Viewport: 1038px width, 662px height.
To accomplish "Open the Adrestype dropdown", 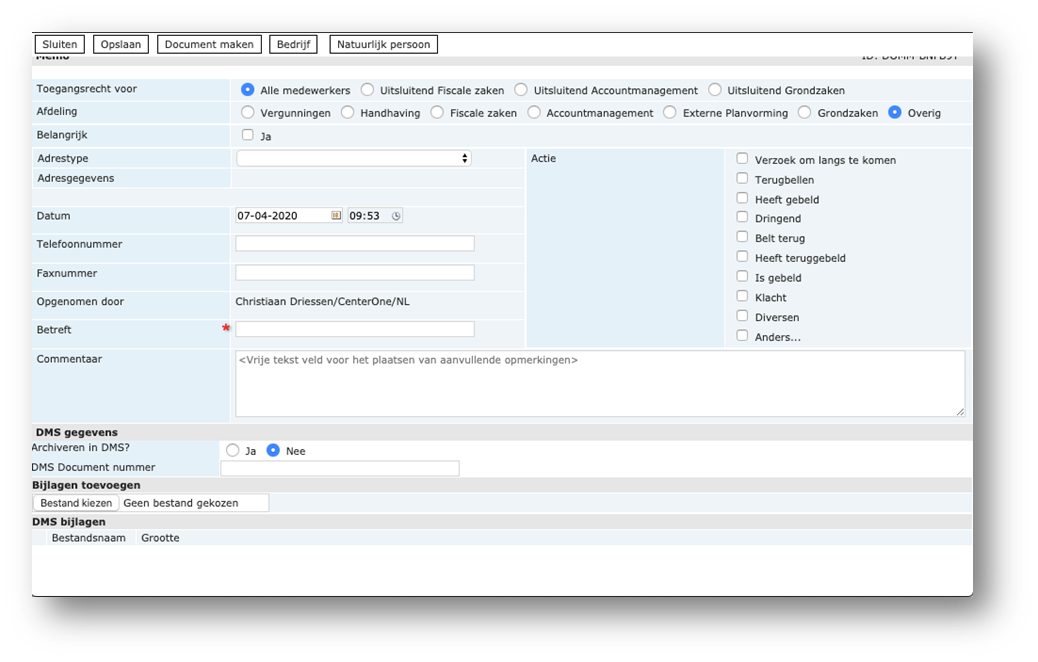I will click(x=354, y=158).
